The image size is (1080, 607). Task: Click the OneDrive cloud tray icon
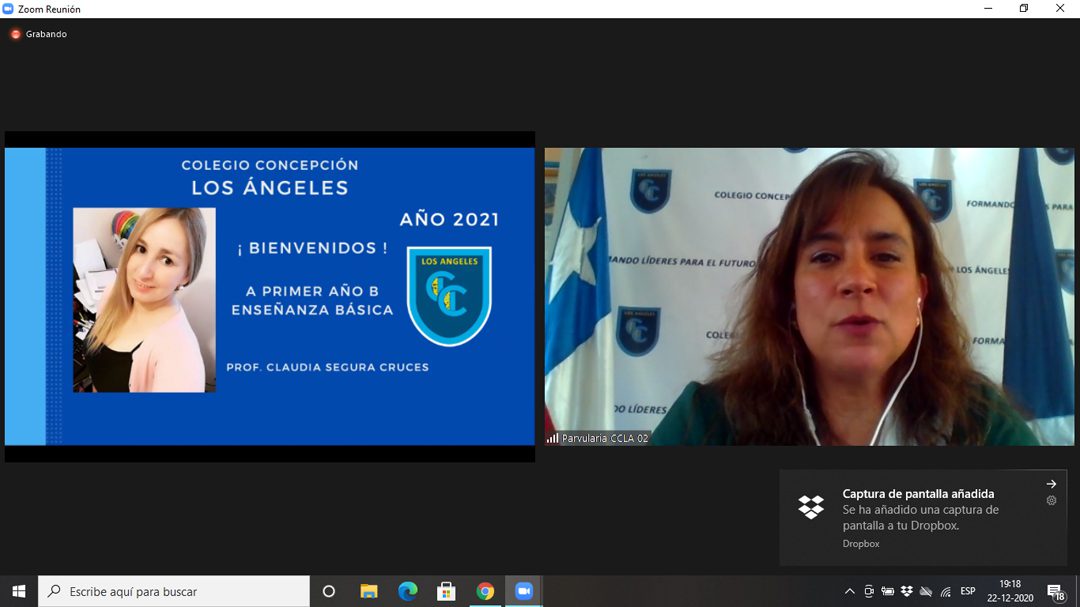tap(926, 591)
